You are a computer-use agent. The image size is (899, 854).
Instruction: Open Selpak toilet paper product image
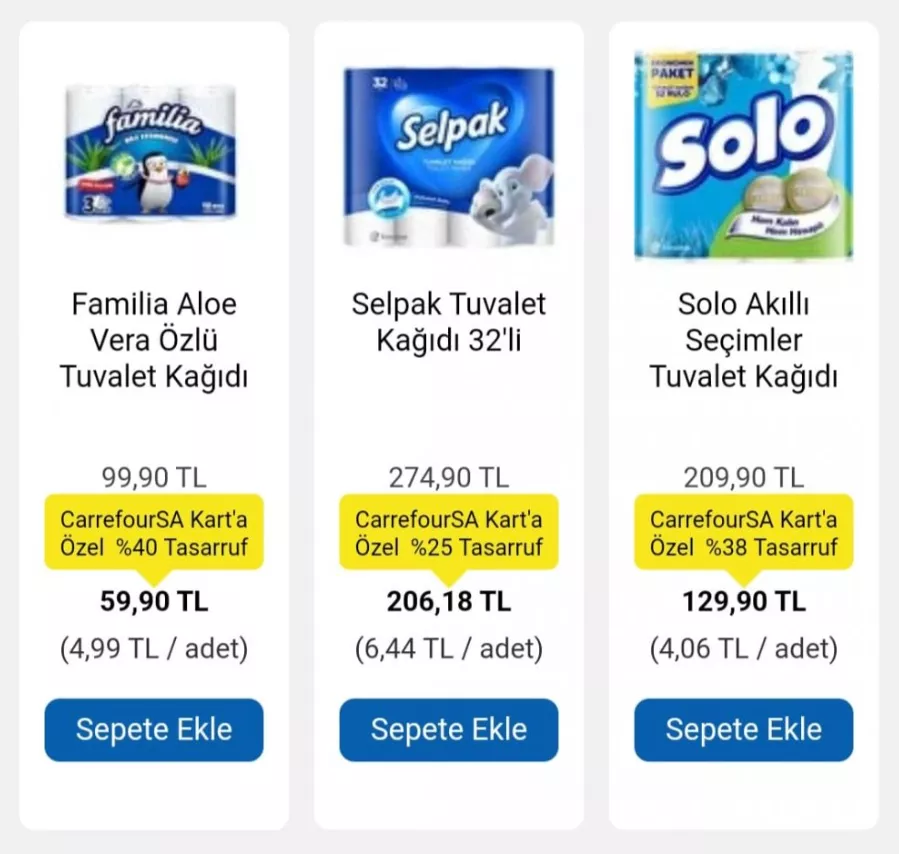[x=448, y=155]
